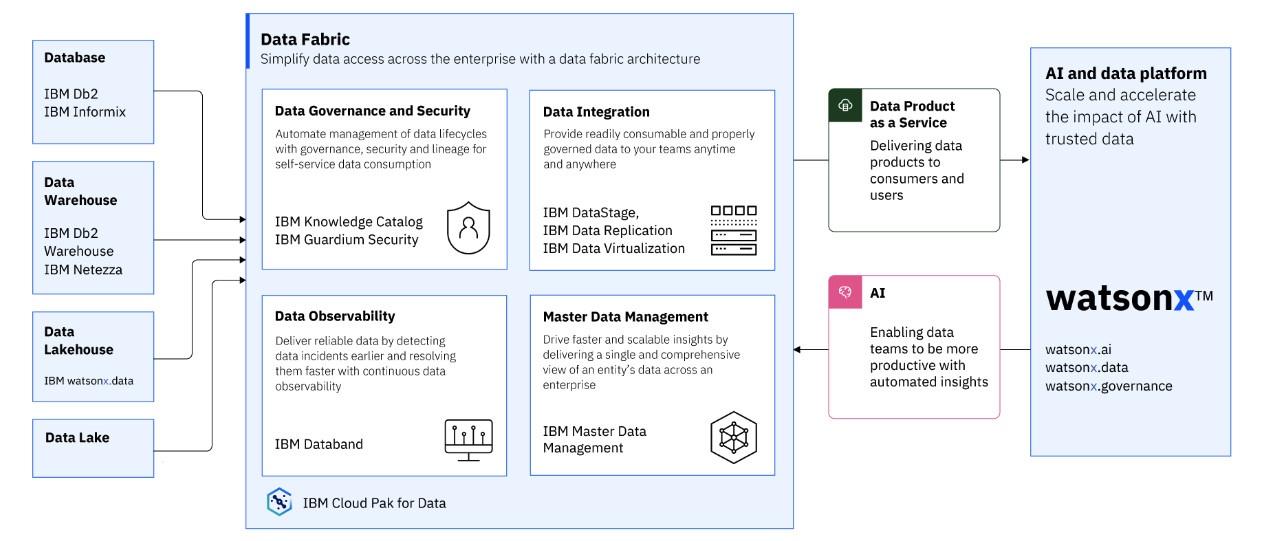
Task: Click IBM Cloud Pak for Data label
Action: click(x=375, y=503)
